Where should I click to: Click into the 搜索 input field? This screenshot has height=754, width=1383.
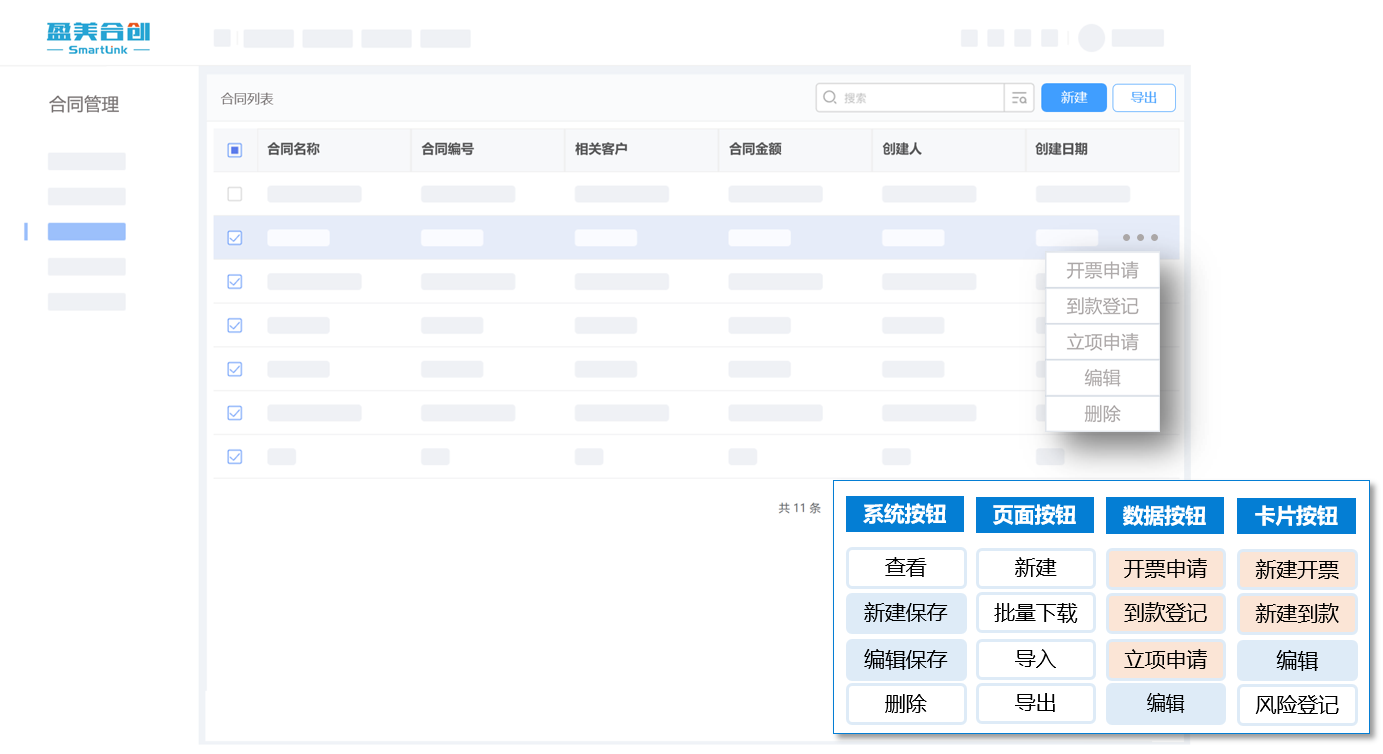tap(920, 98)
